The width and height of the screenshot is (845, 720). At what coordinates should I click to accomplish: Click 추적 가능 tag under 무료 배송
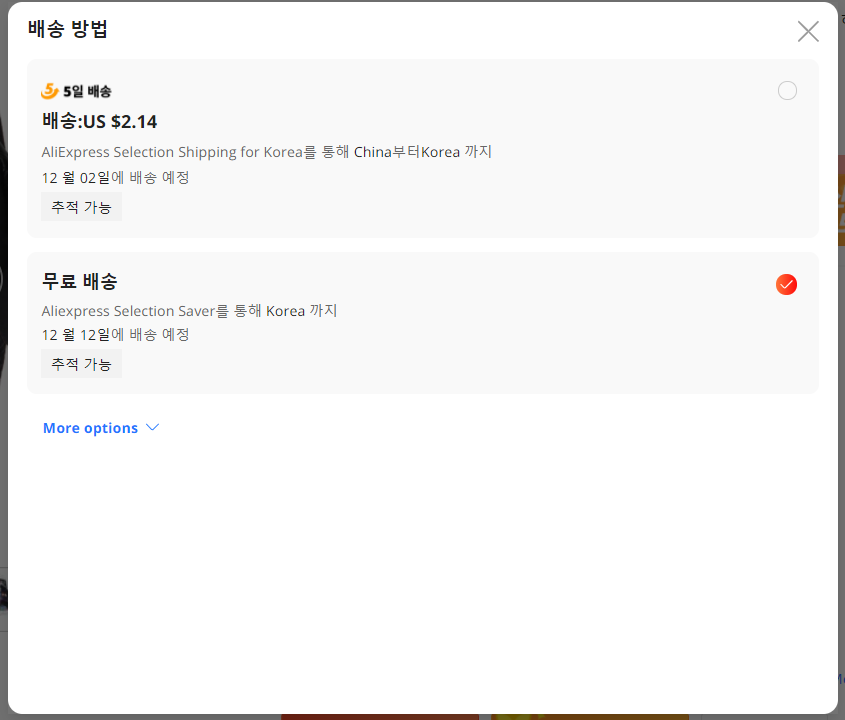pyautogui.click(x=81, y=364)
